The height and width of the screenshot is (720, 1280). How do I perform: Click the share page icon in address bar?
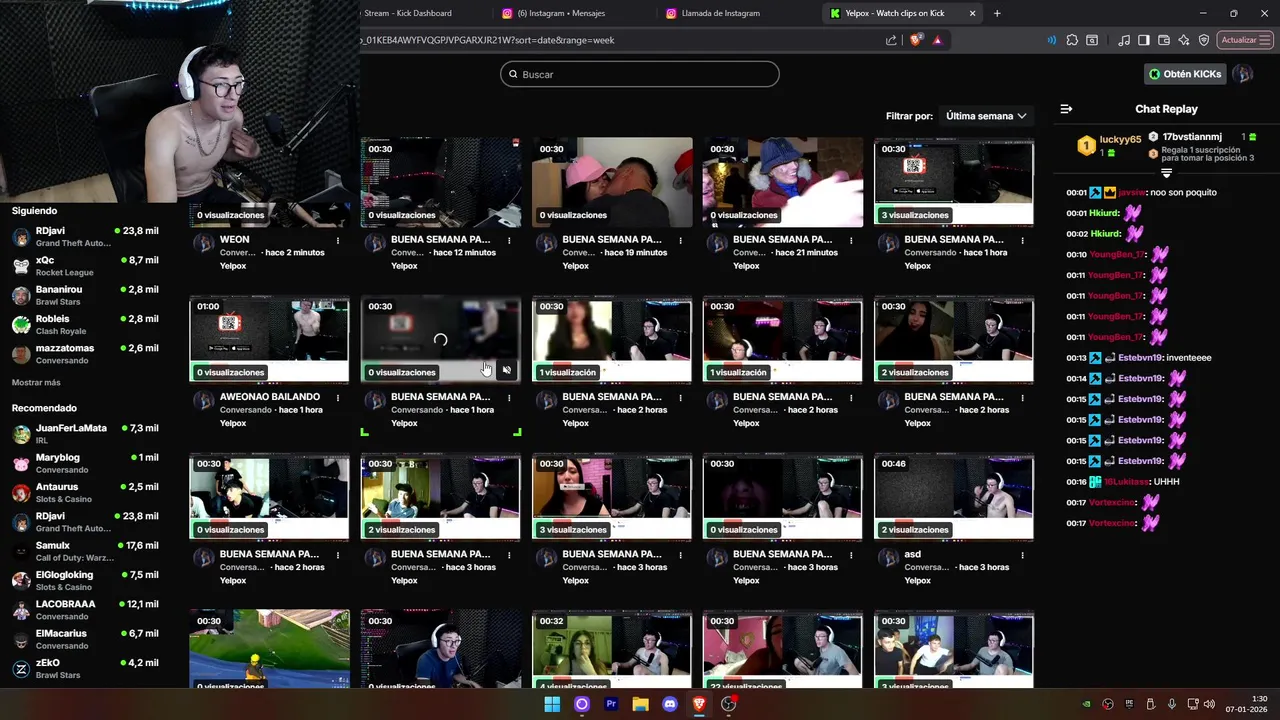pos(891,40)
